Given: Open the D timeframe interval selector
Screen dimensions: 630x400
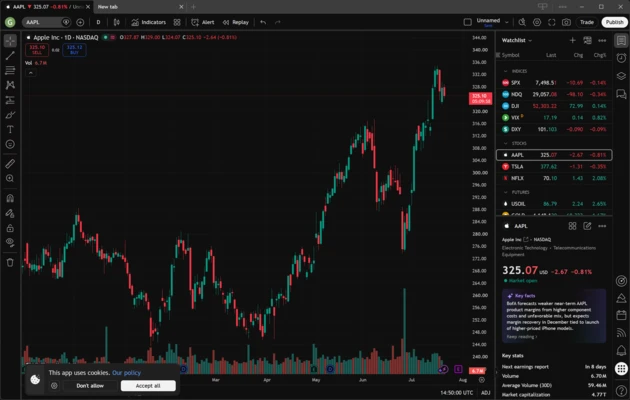Looking at the screenshot, I should pos(98,22).
